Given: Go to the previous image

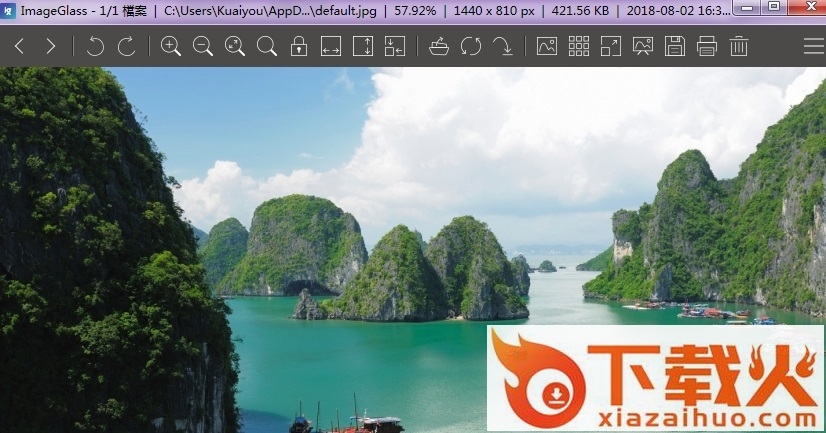Looking at the screenshot, I should pyautogui.click(x=19, y=46).
